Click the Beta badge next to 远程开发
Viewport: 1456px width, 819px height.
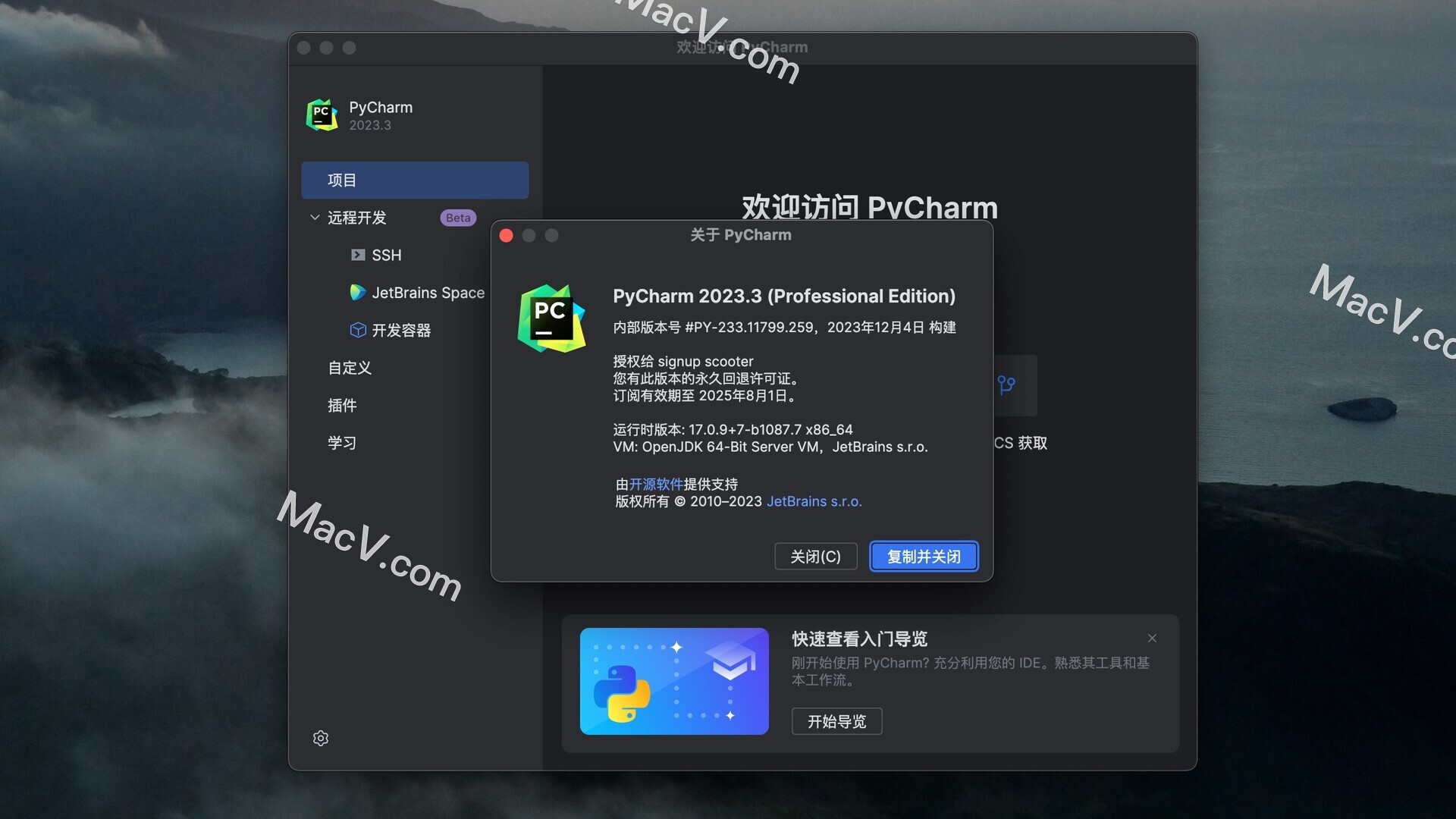click(x=458, y=218)
